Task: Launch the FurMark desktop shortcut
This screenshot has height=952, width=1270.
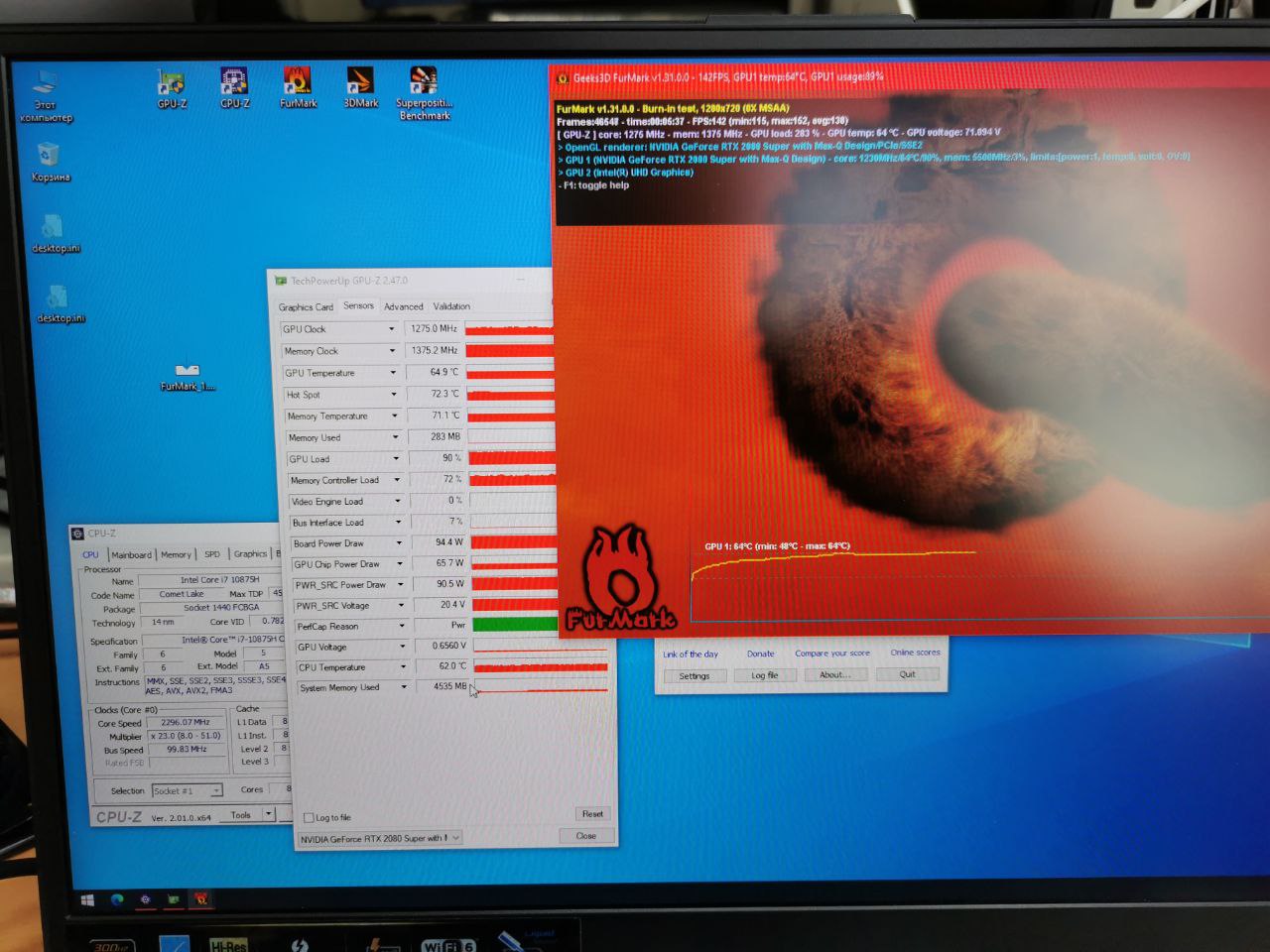Action: pyautogui.click(x=298, y=87)
